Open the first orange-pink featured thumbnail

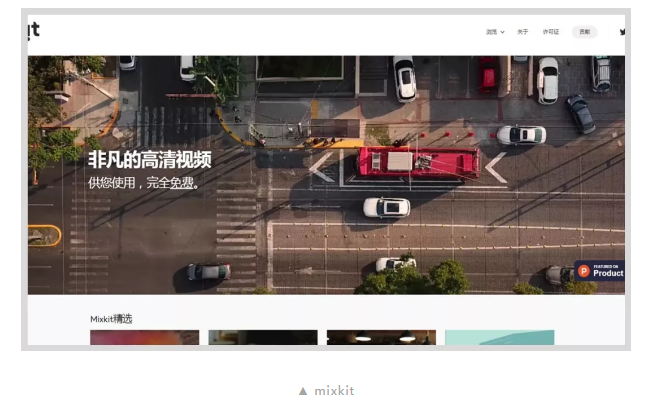(x=144, y=337)
